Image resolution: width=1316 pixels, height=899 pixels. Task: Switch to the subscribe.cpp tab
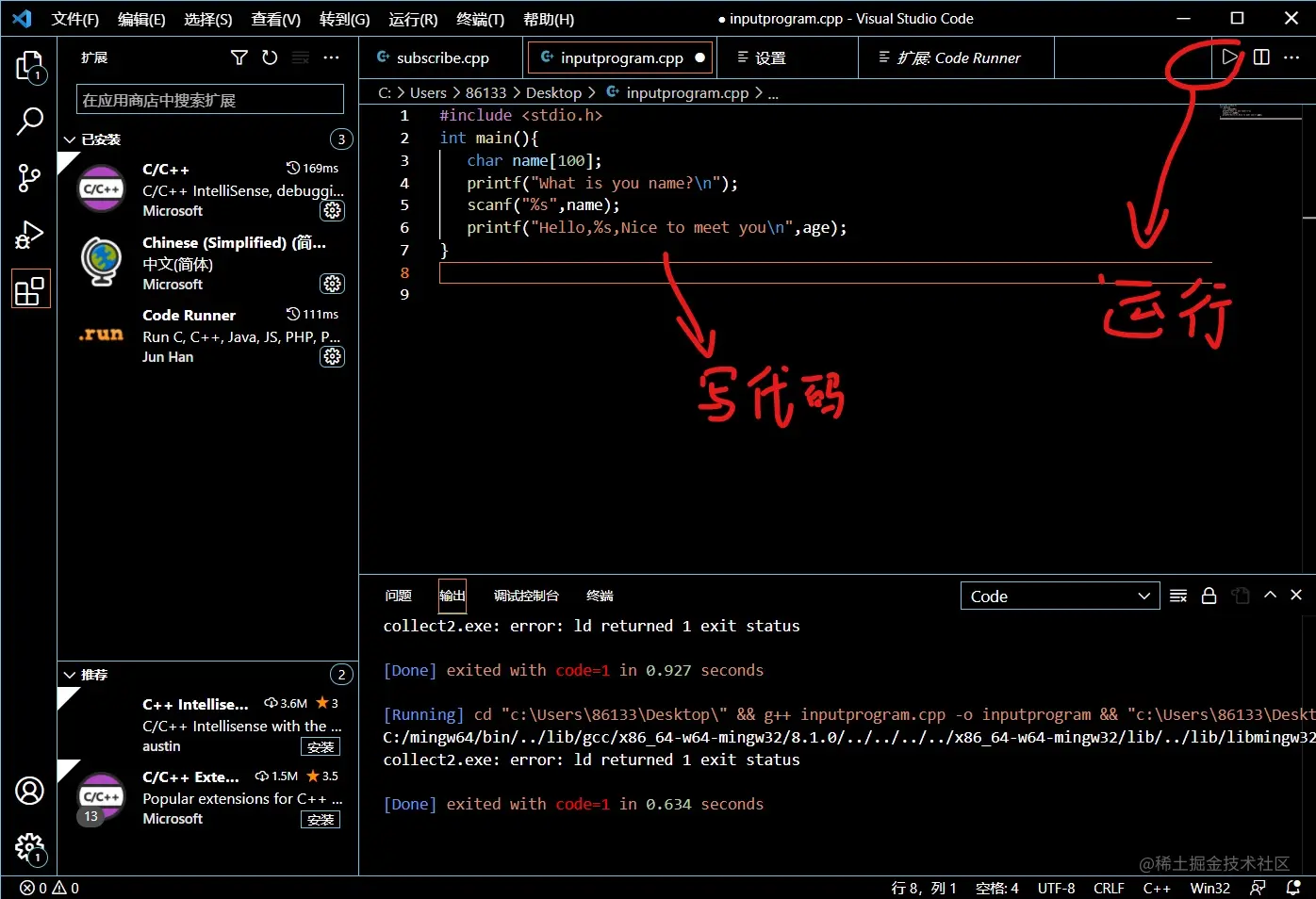click(x=441, y=57)
